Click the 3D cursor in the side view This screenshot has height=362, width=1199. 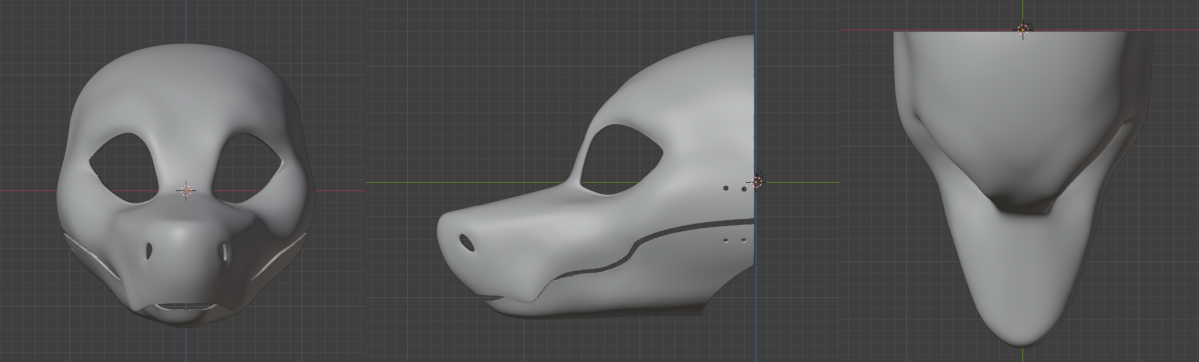pyautogui.click(x=756, y=181)
